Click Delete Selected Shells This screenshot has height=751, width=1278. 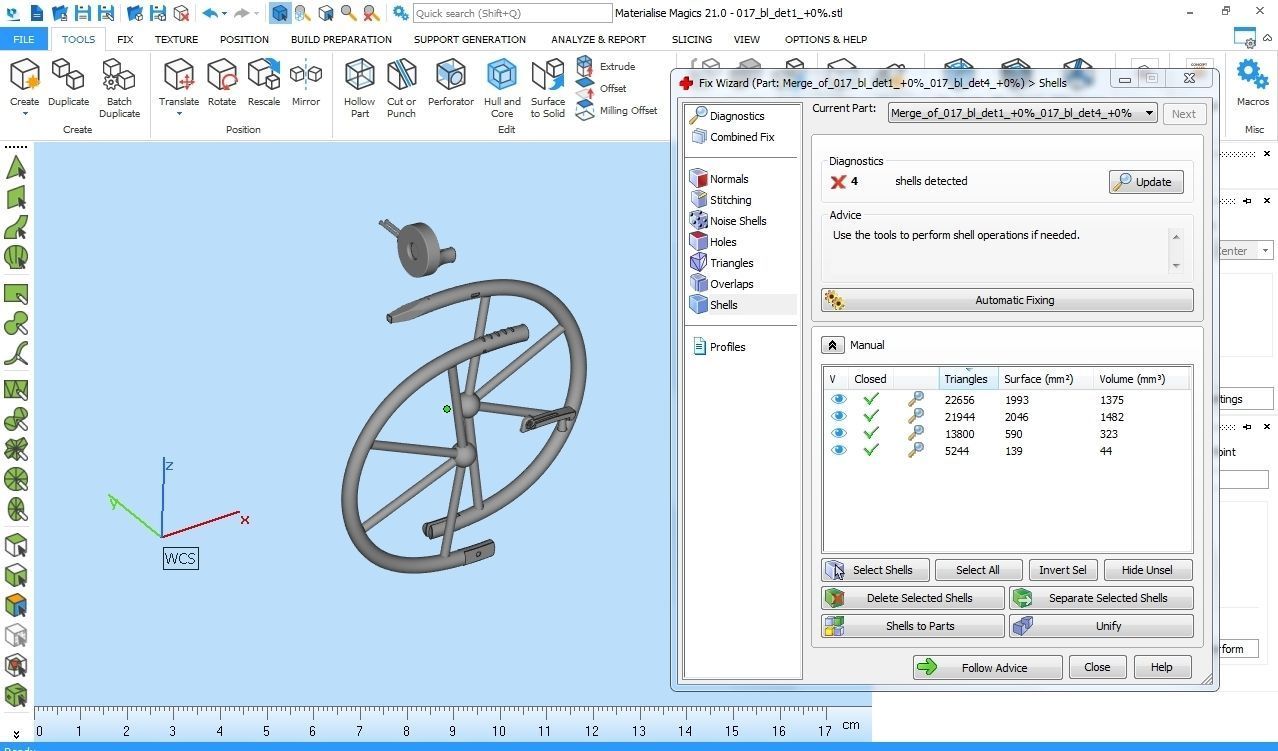coord(912,598)
